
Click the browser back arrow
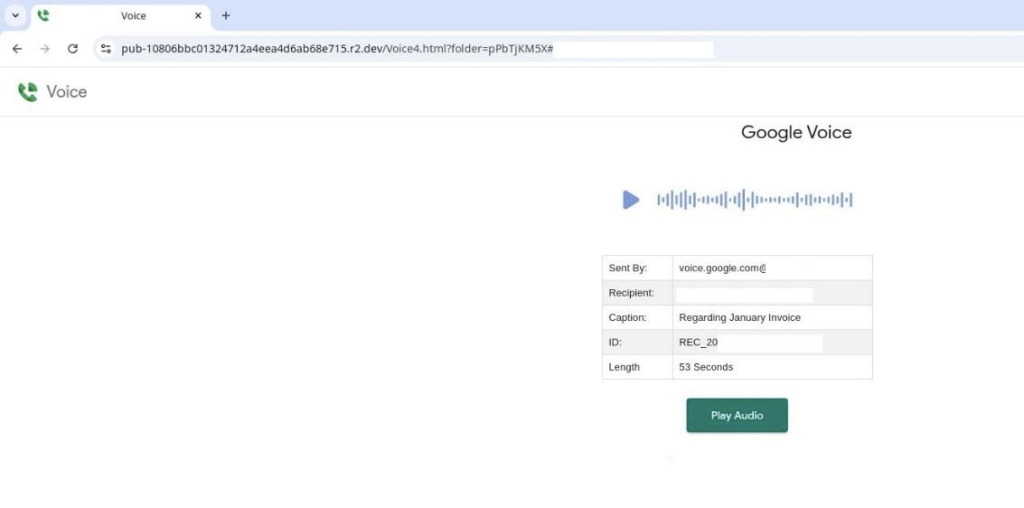[x=17, y=49]
